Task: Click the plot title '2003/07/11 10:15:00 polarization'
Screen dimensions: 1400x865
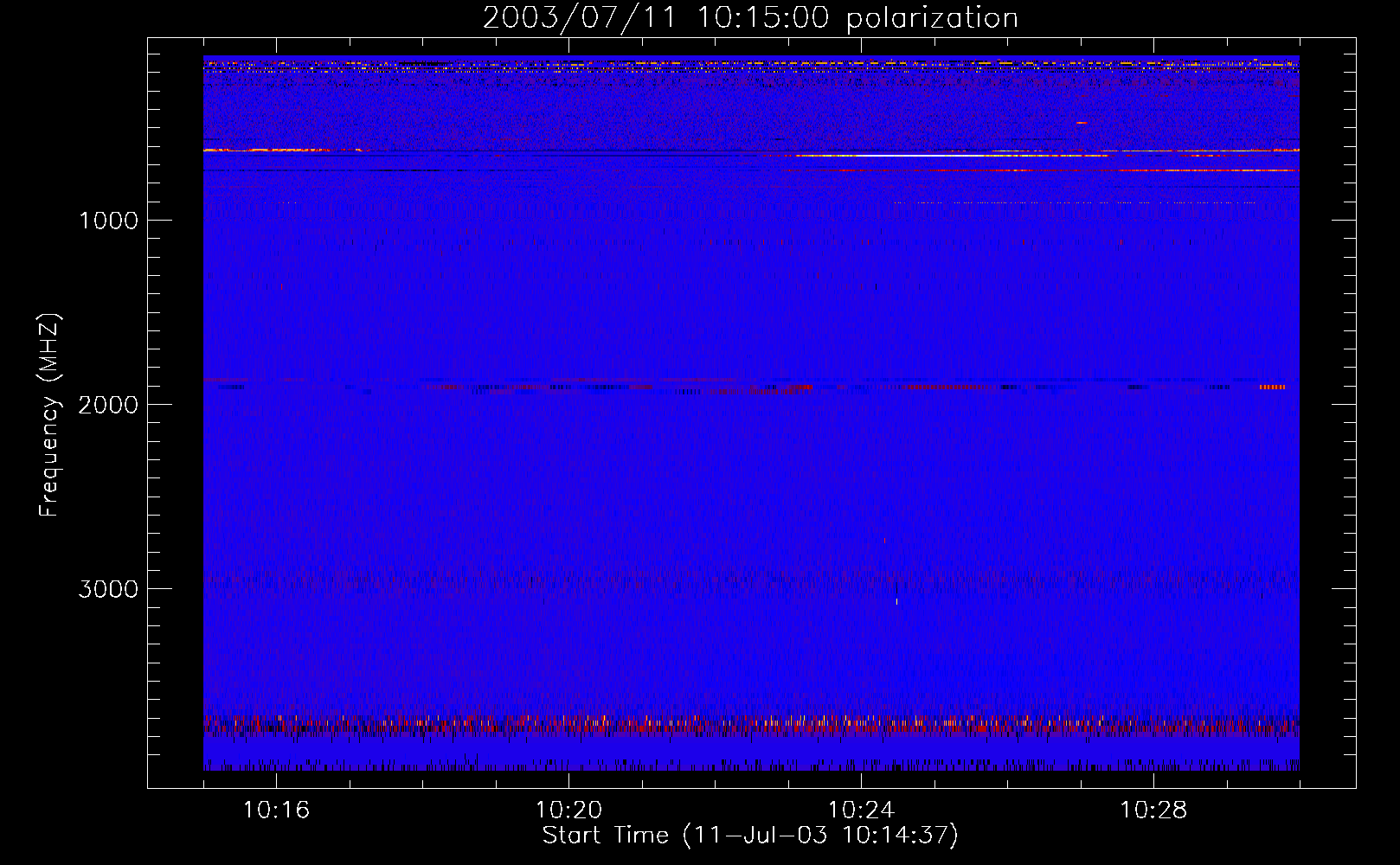Action: [x=750, y=18]
